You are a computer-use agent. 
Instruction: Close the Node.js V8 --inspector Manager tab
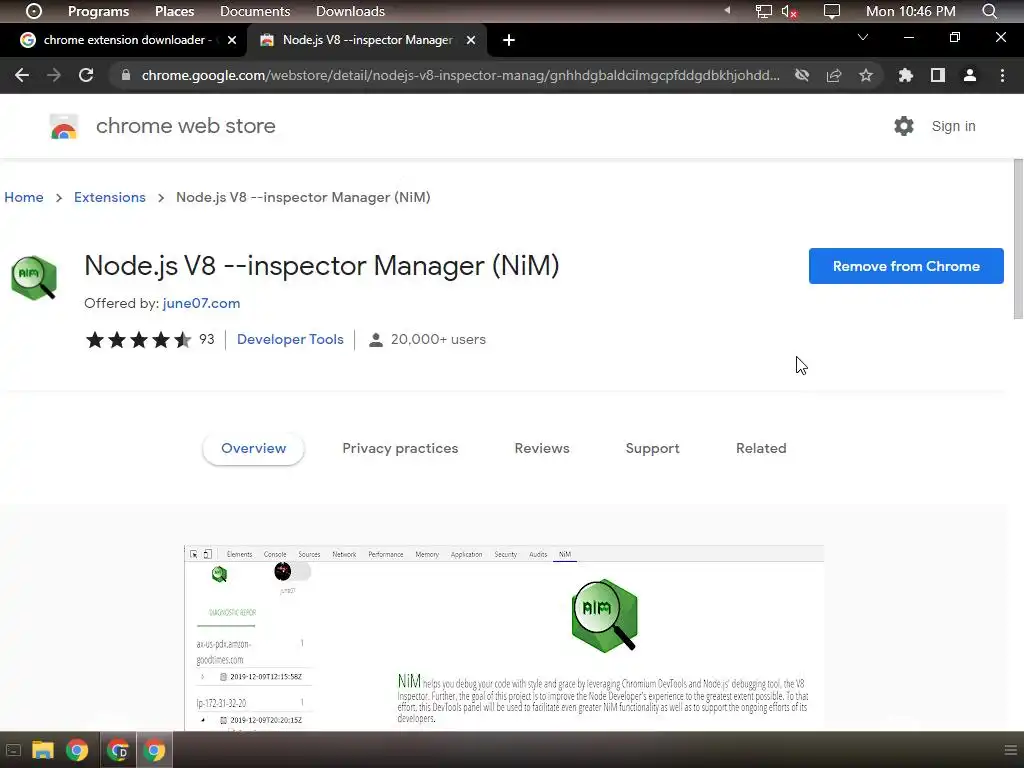471,40
